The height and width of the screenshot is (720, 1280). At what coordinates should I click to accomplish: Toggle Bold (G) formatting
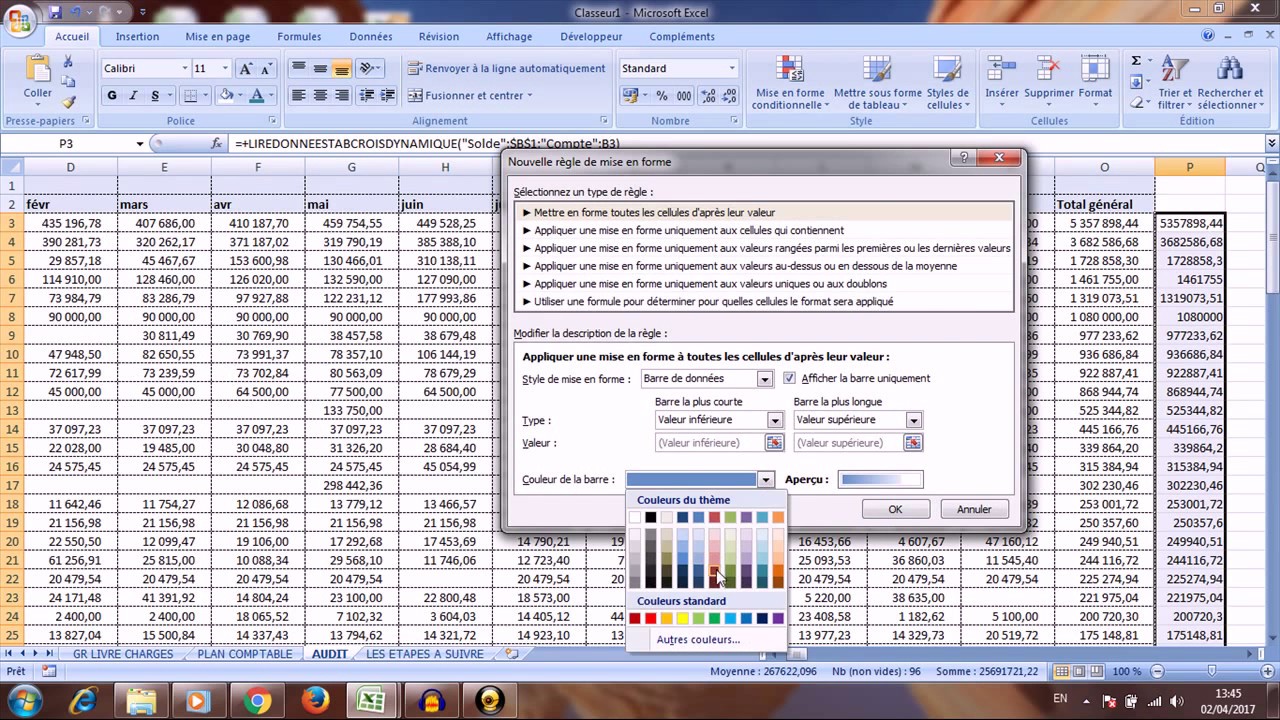coord(111,96)
